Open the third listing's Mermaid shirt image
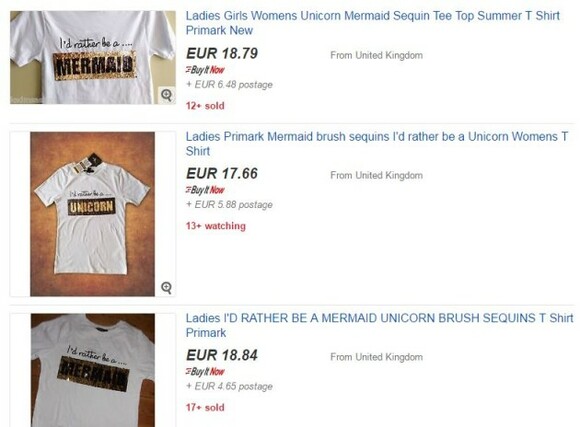This screenshot has width=580, height=427. 92,370
